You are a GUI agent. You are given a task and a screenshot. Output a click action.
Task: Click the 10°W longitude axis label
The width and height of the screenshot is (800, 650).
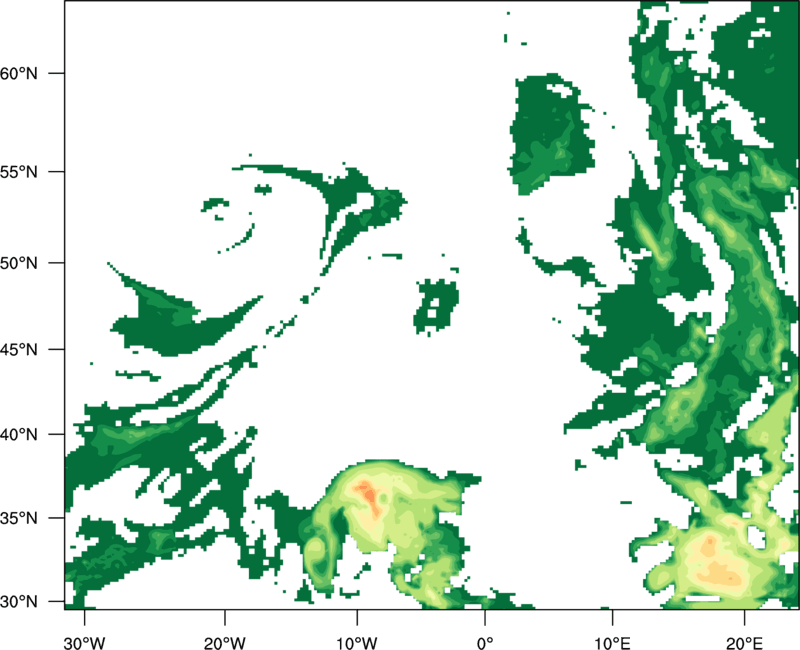(x=357, y=643)
